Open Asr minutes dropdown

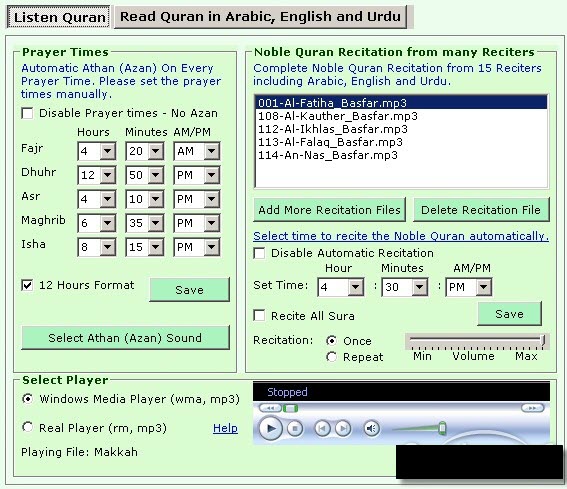coord(155,199)
